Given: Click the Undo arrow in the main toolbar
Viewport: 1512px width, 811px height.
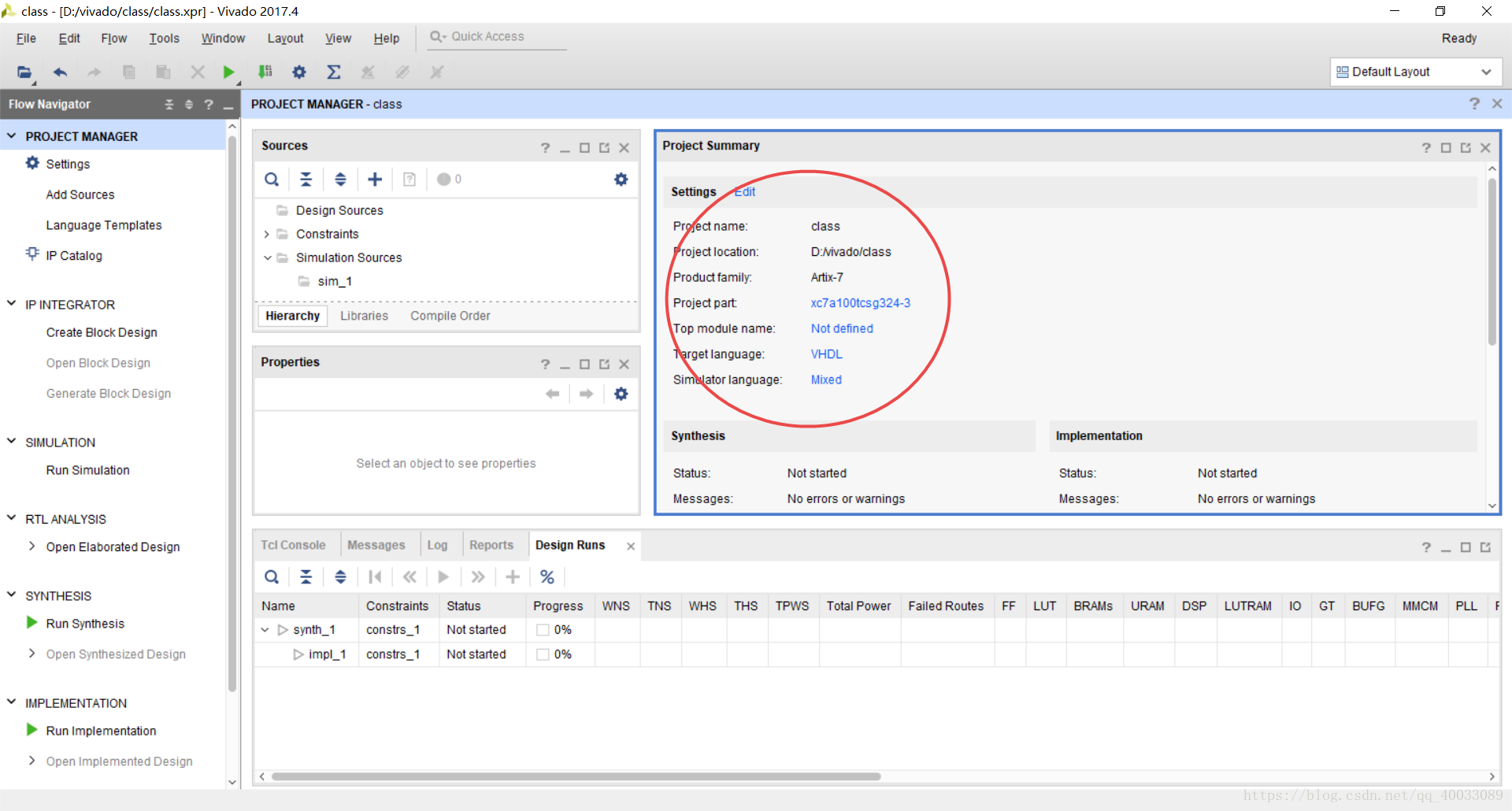Looking at the screenshot, I should click(60, 72).
